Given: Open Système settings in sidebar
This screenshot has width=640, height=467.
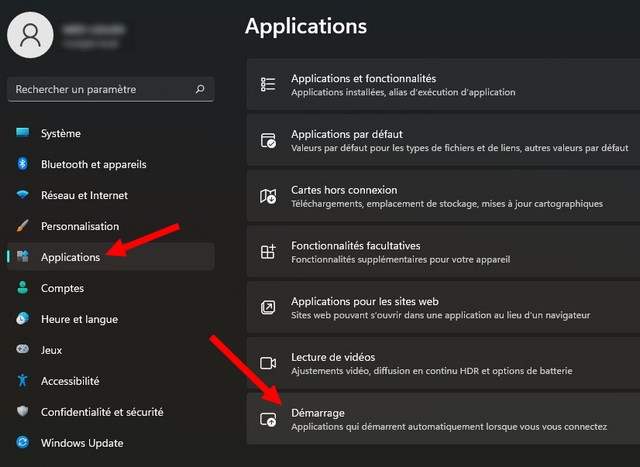Looking at the screenshot, I should [111, 133].
